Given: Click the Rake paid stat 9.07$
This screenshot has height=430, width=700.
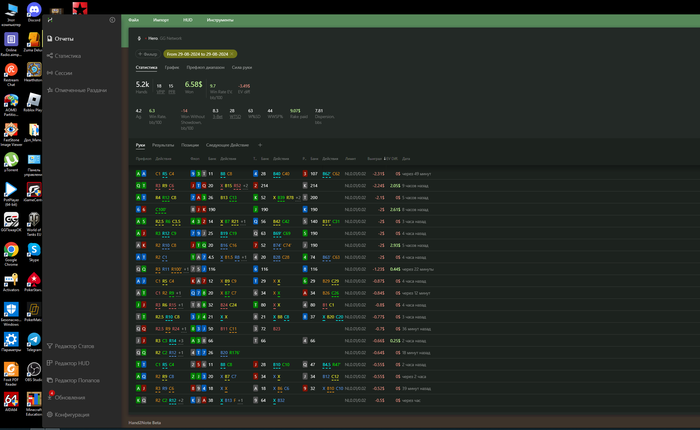Looking at the screenshot, I should point(298,113).
